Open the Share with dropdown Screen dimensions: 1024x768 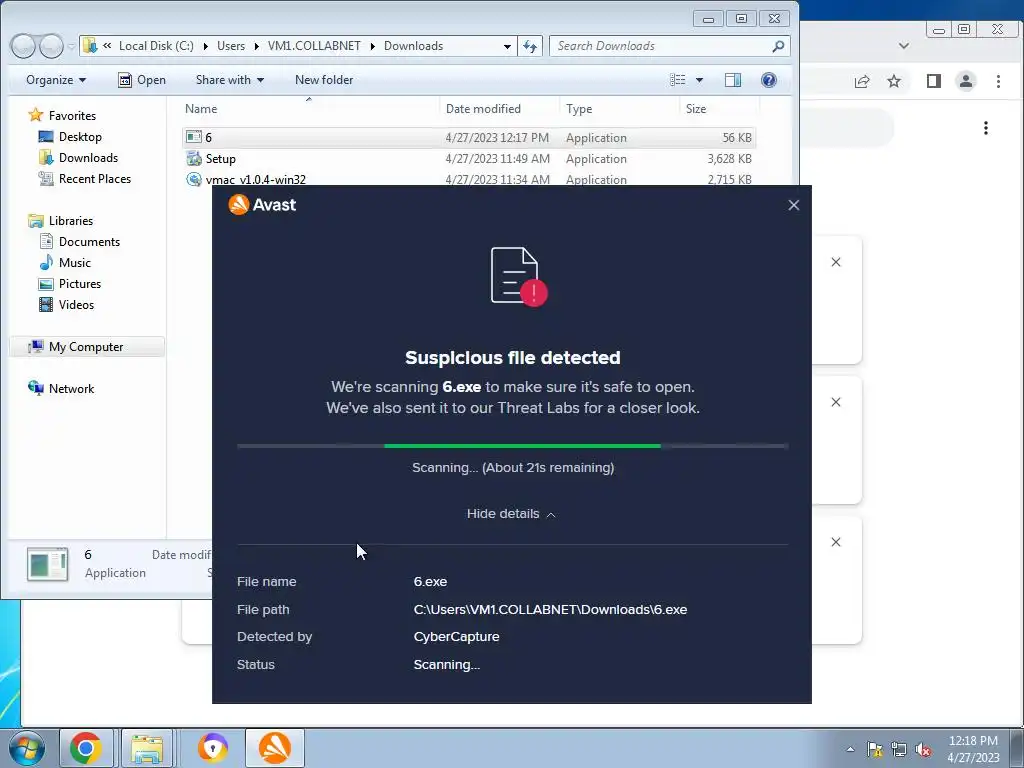[230, 80]
